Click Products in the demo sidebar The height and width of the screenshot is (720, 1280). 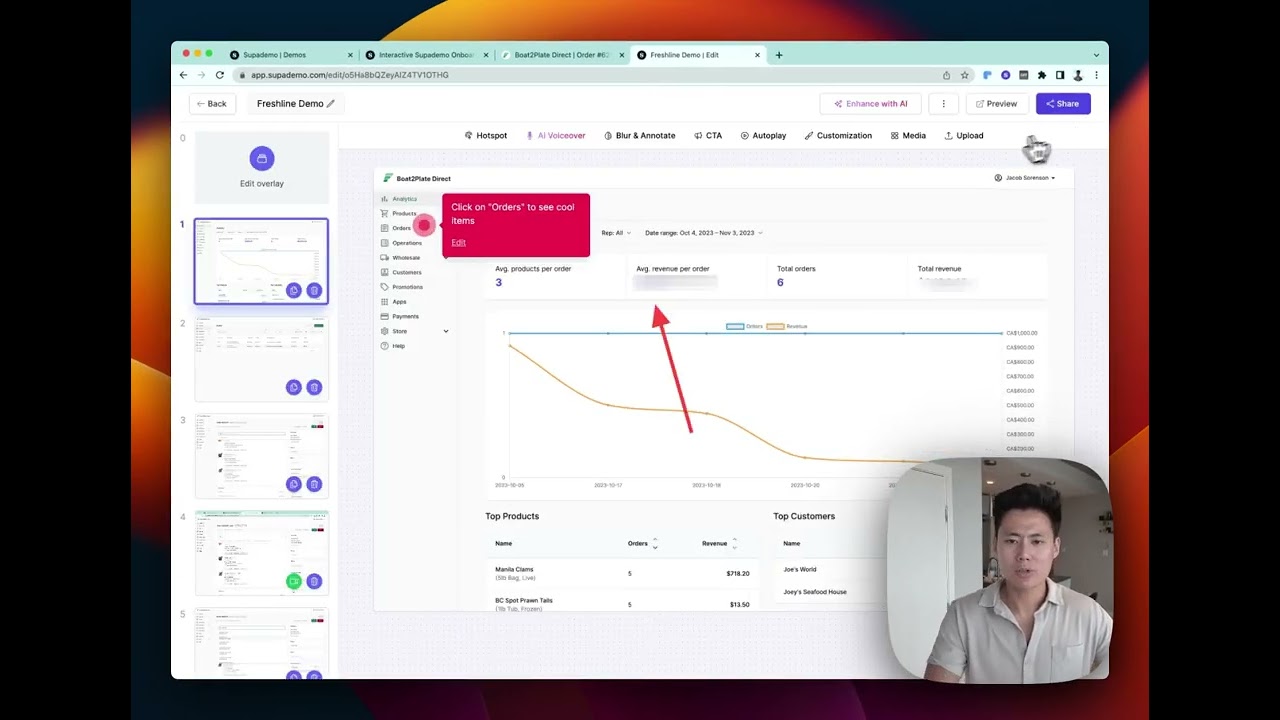coord(398,213)
